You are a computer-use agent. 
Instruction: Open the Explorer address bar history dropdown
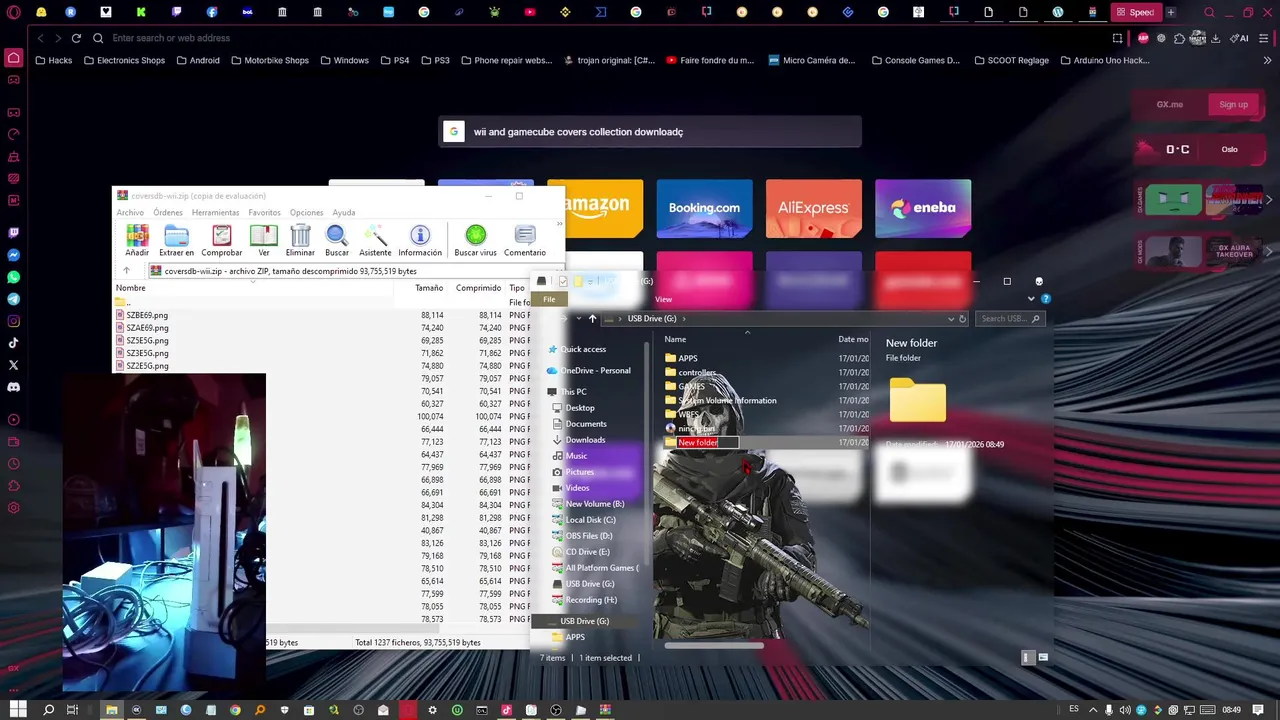tap(949, 319)
